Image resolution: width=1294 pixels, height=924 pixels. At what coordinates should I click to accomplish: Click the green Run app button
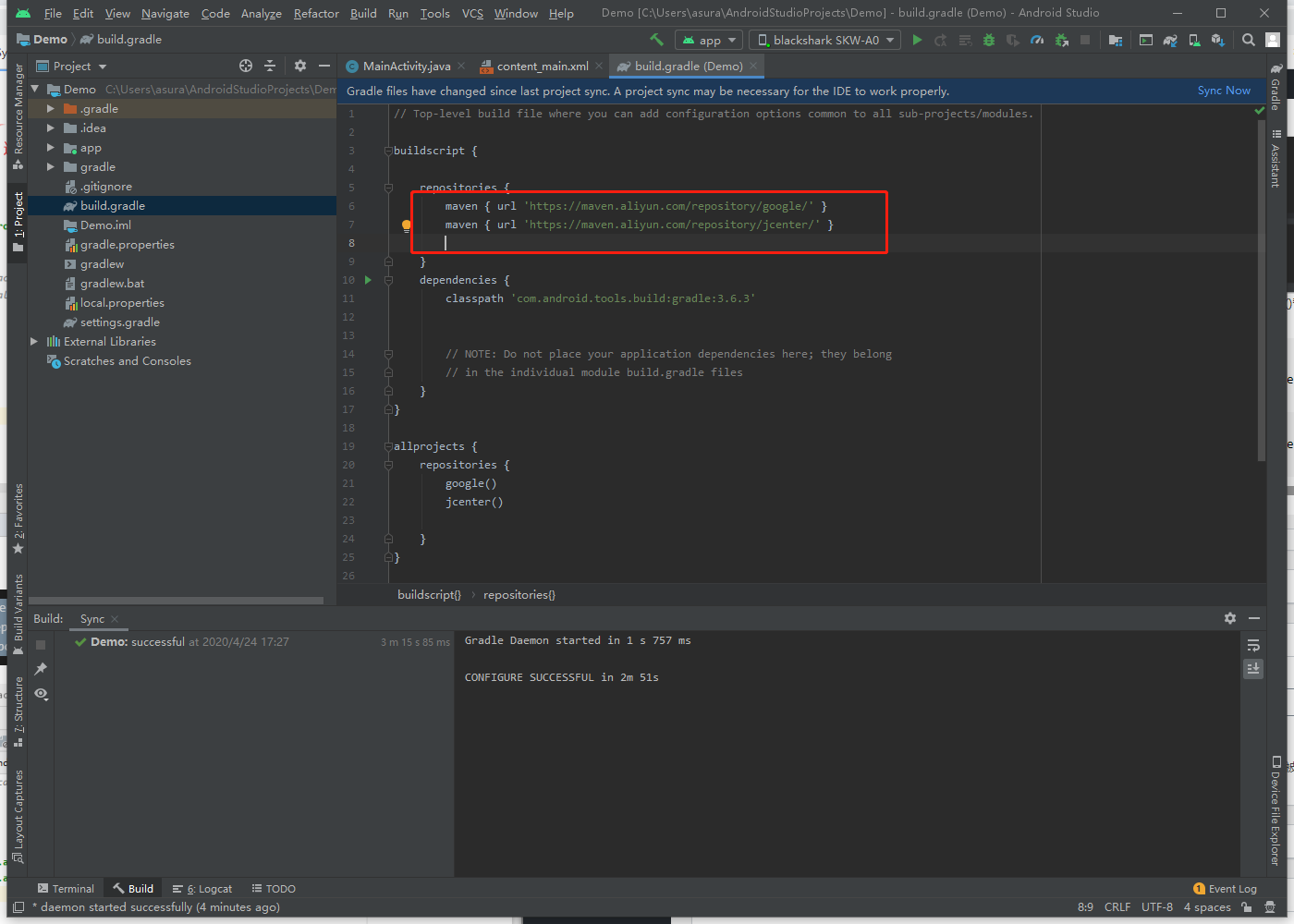pos(917,40)
